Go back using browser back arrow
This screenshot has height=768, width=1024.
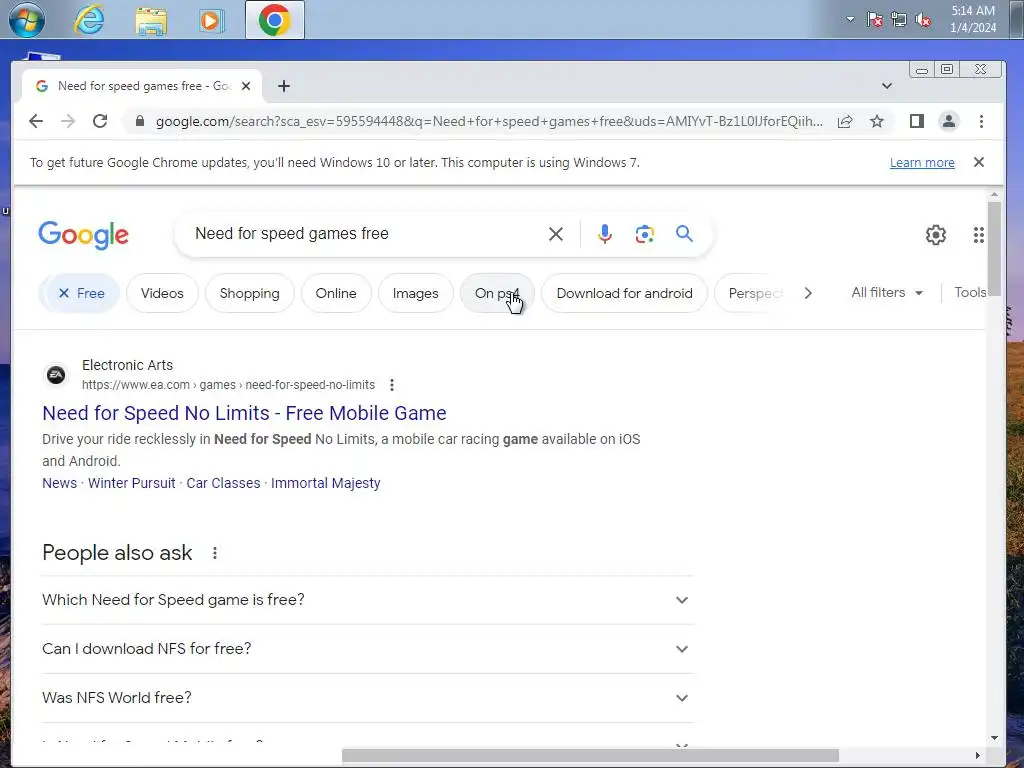coord(36,121)
